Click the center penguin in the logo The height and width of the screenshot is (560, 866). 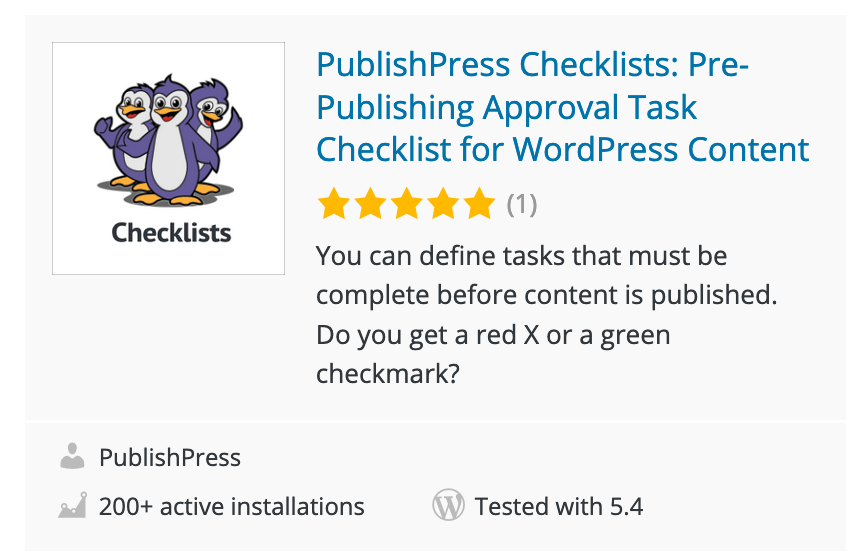pos(171,141)
